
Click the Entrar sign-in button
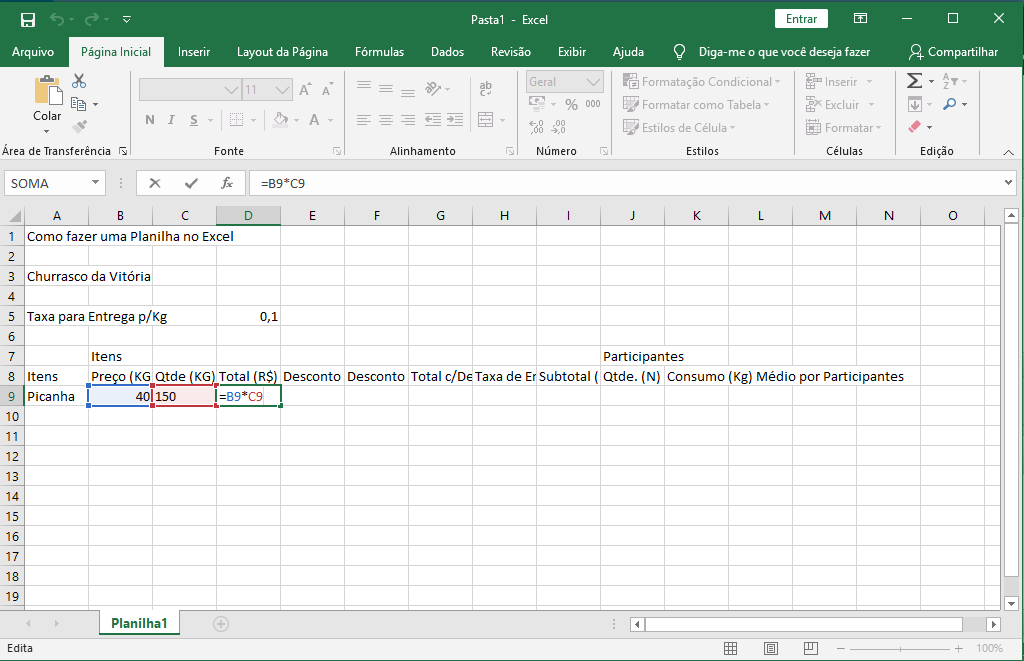[x=801, y=19]
